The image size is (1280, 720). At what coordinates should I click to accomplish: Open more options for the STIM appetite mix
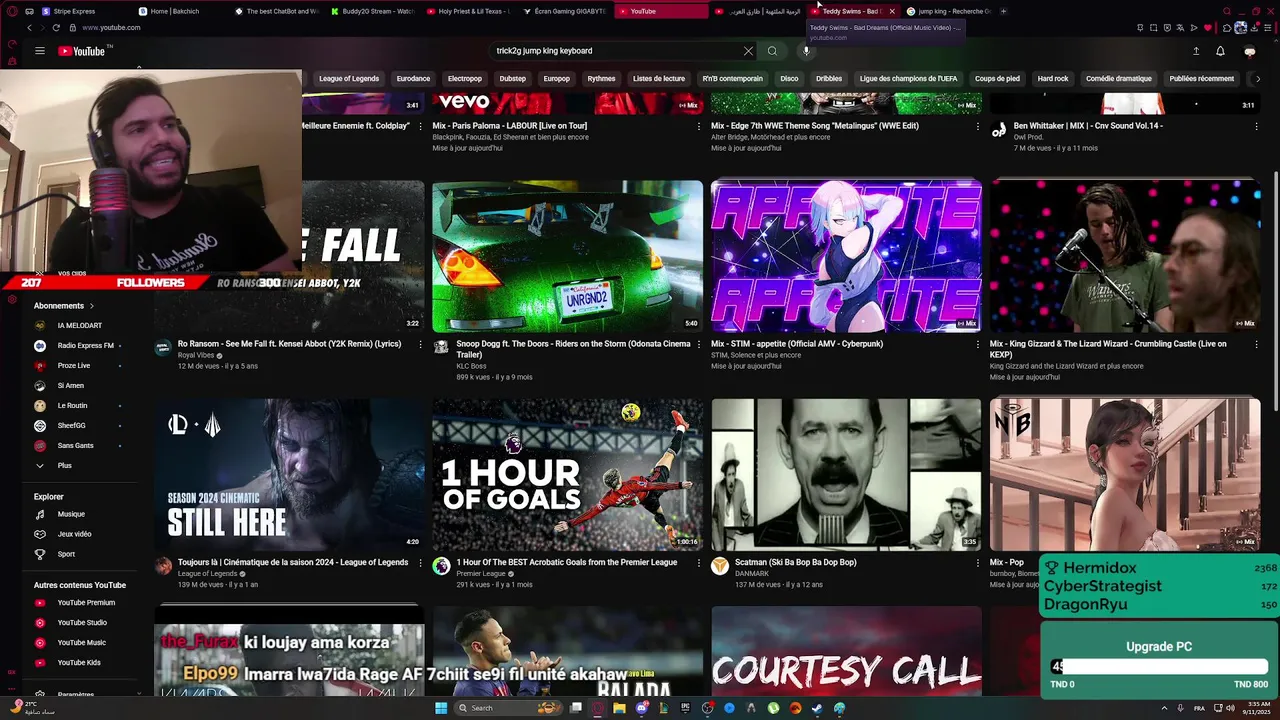coord(977,344)
